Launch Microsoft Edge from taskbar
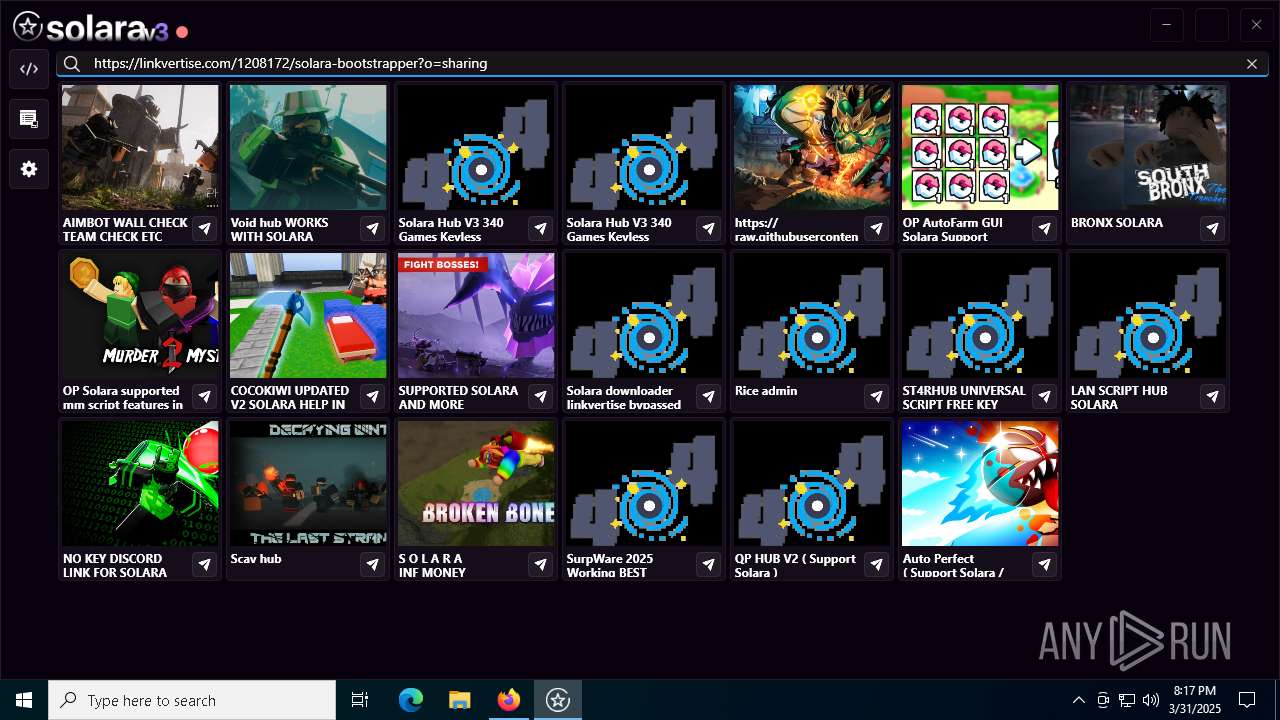The height and width of the screenshot is (720, 1280). pyautogui.click(x=411, y=700)
